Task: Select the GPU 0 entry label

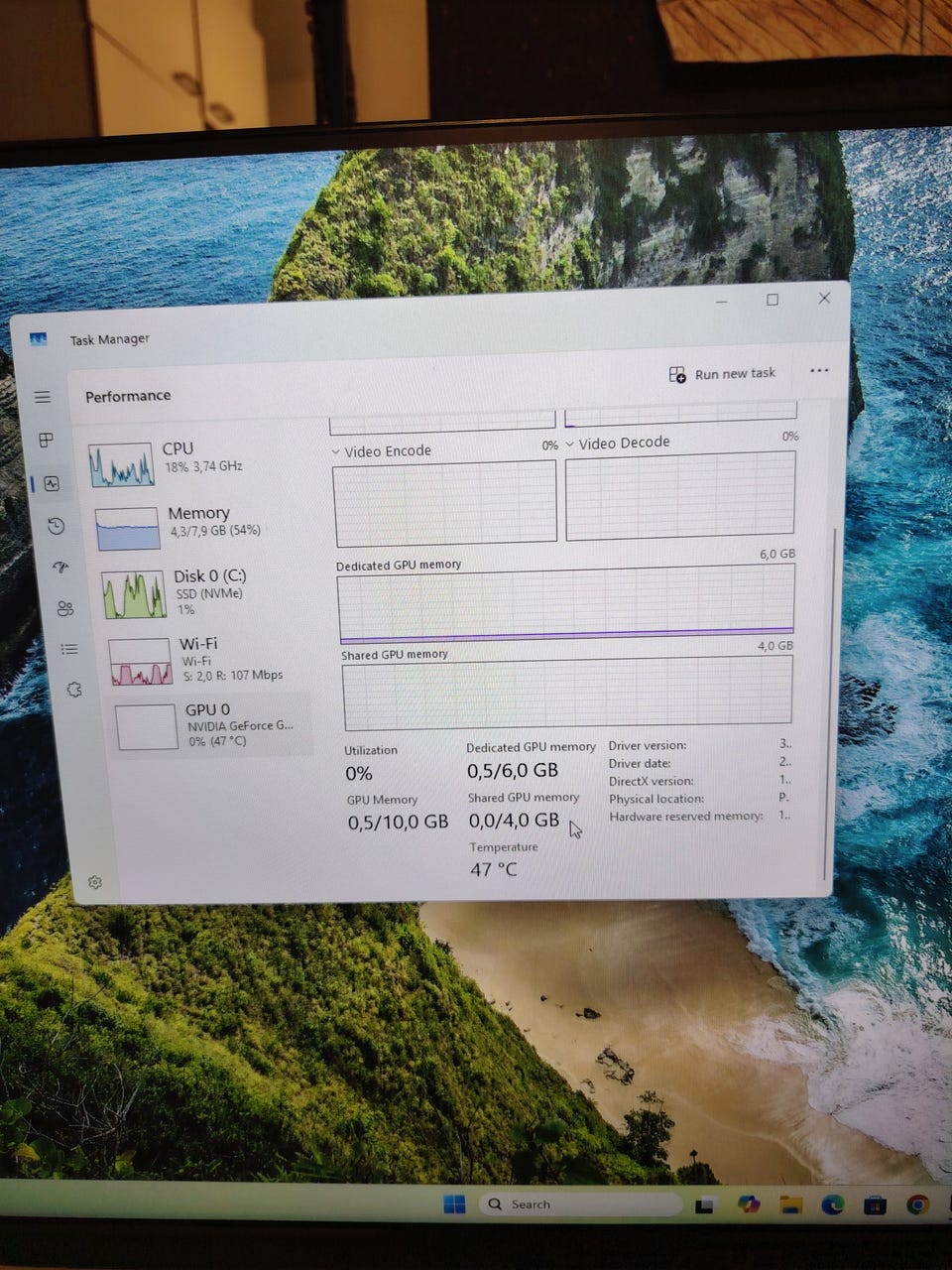Action: [207, 709]
